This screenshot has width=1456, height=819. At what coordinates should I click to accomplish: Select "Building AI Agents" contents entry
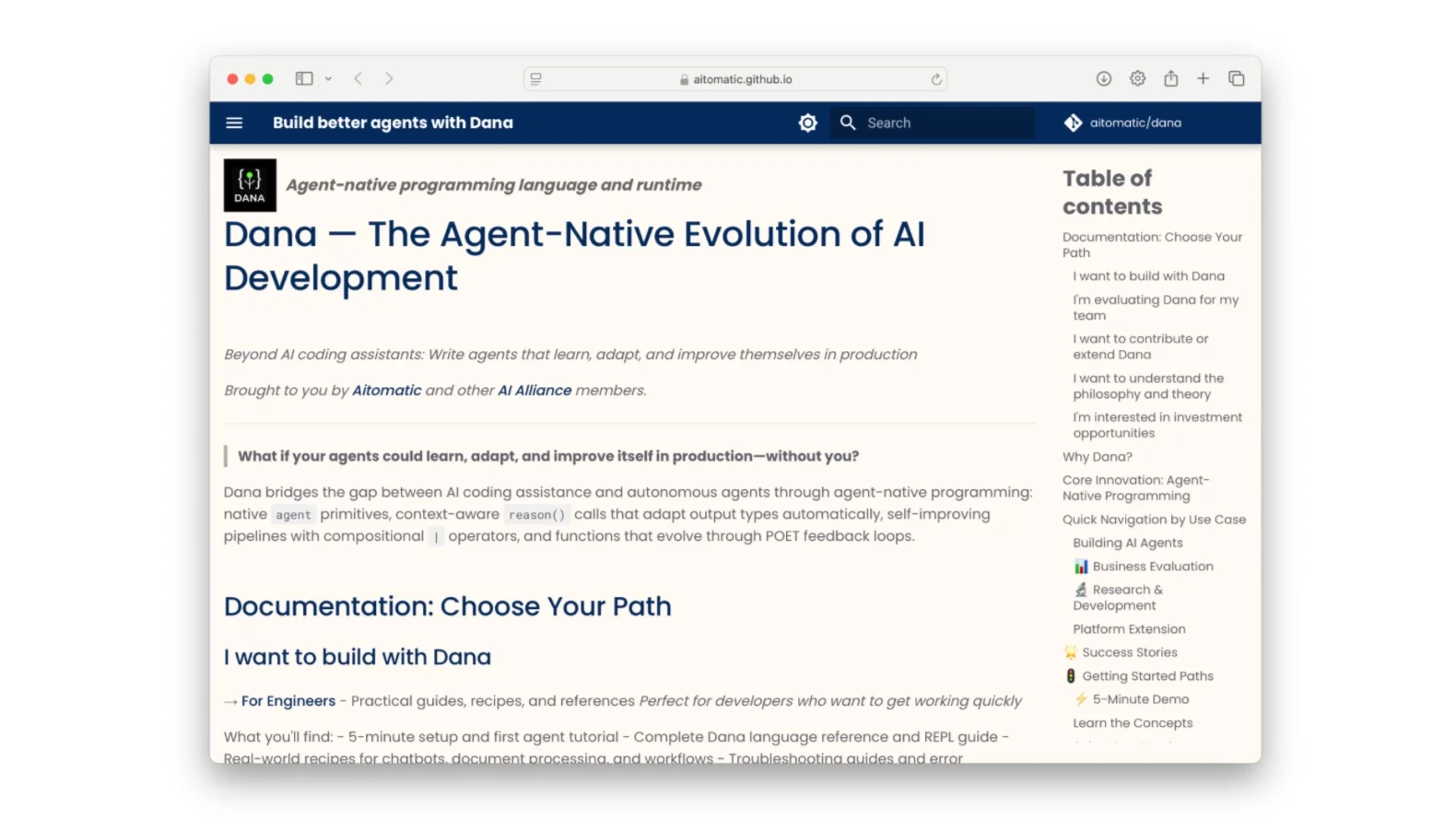click(1128, 544)
